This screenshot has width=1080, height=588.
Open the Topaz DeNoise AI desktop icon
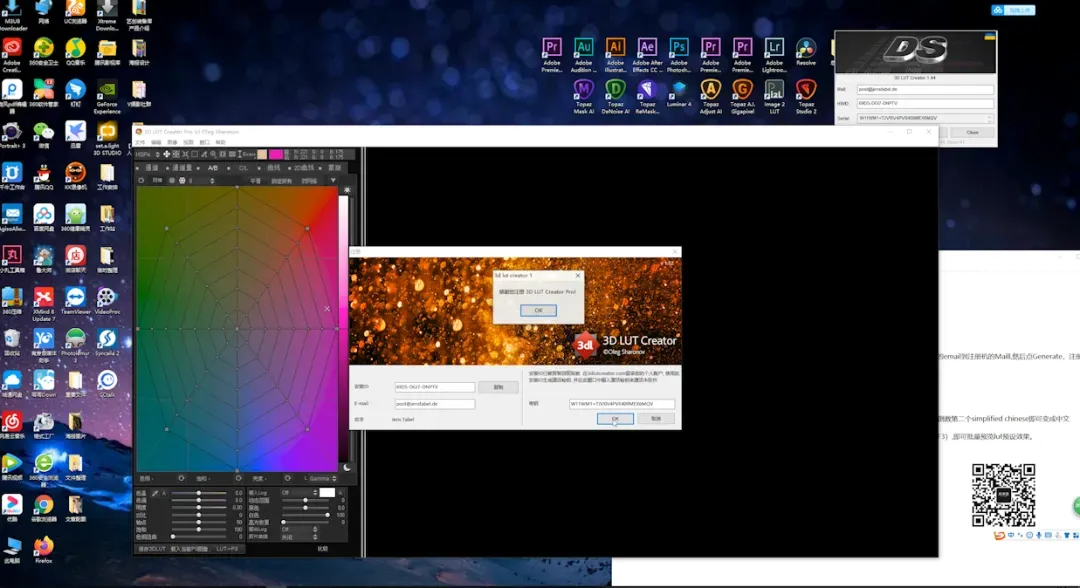(615, 96)
